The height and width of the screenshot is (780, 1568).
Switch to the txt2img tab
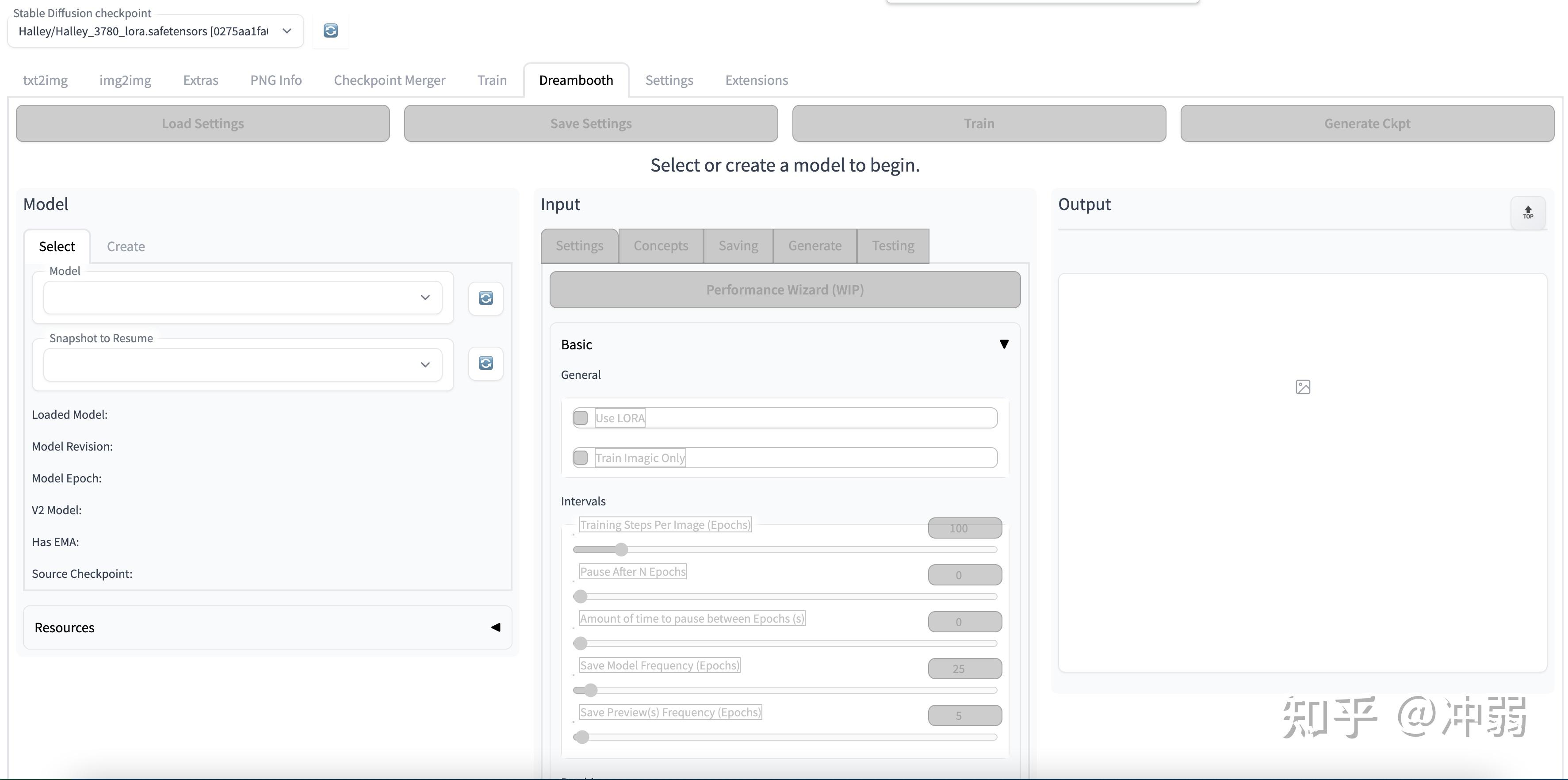(x=45, y=80)
